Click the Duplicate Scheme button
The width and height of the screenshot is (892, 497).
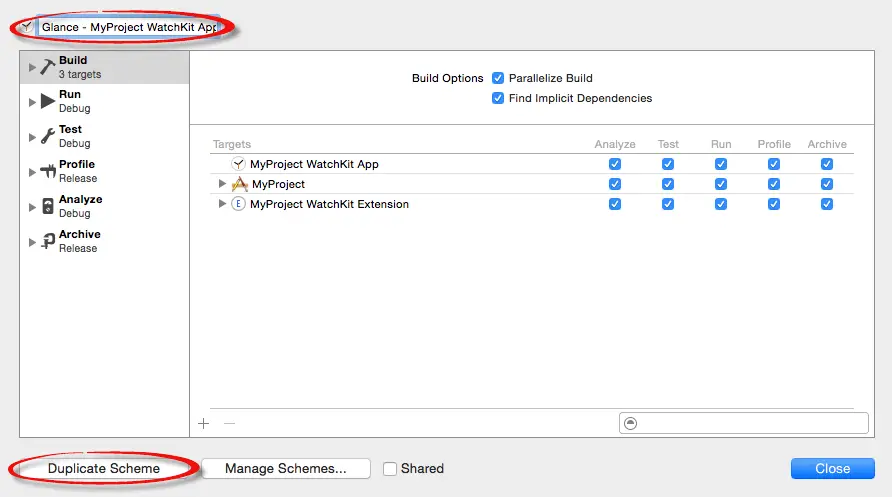[x=104, y=468]
